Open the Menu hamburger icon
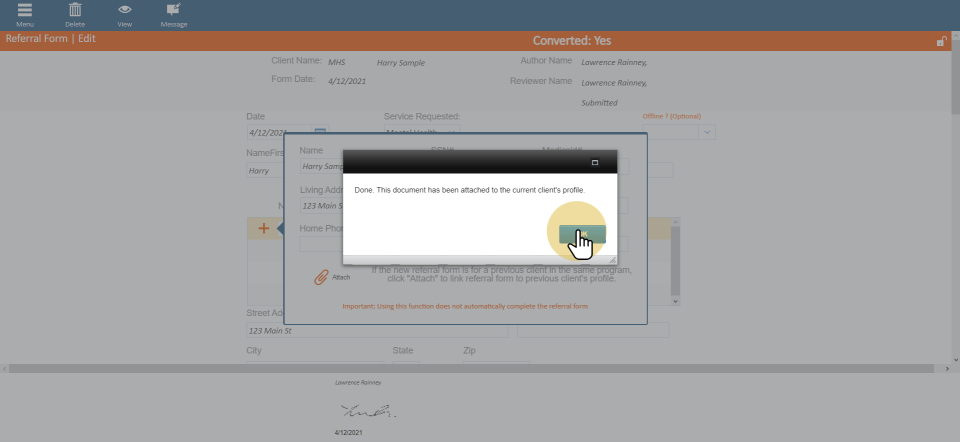Image resolution: width=960 pixels, height=442 pixels. coord(25,10)
